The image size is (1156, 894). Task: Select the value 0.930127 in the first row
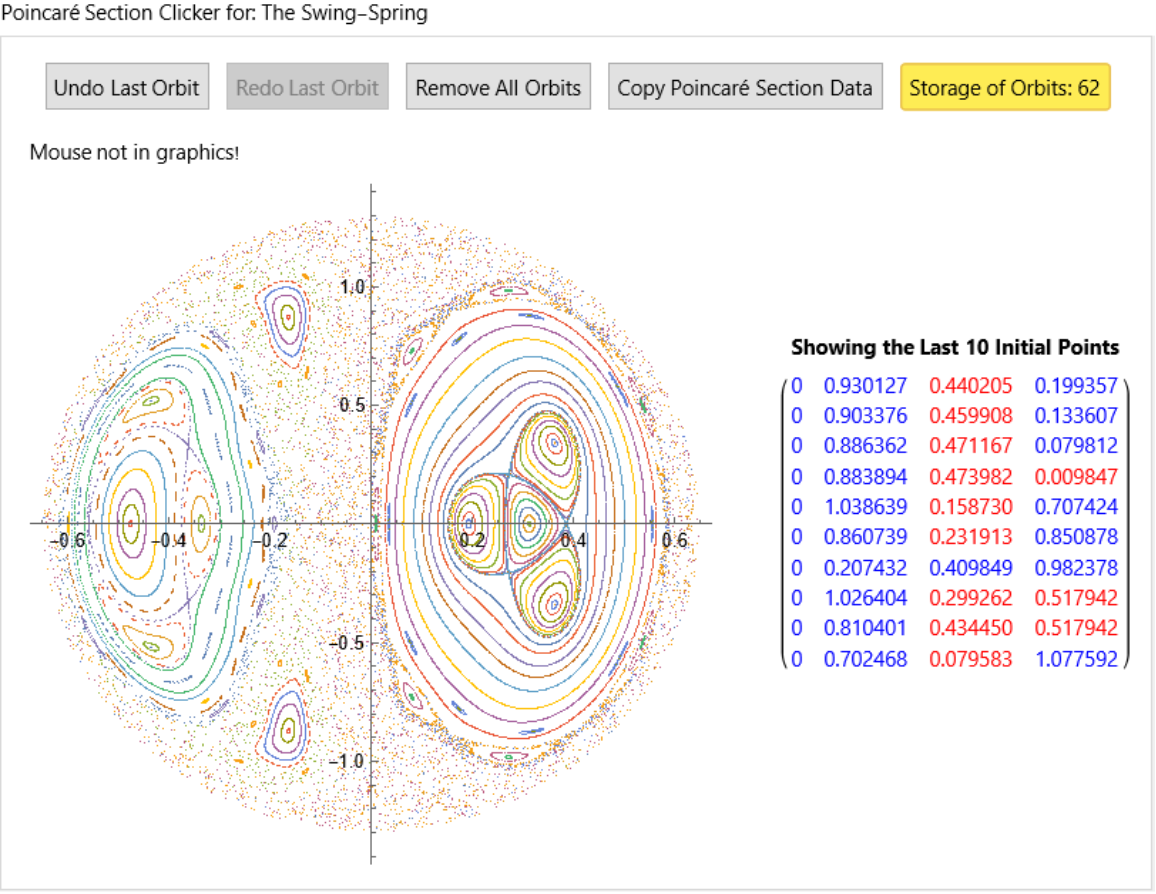point(865,386)
